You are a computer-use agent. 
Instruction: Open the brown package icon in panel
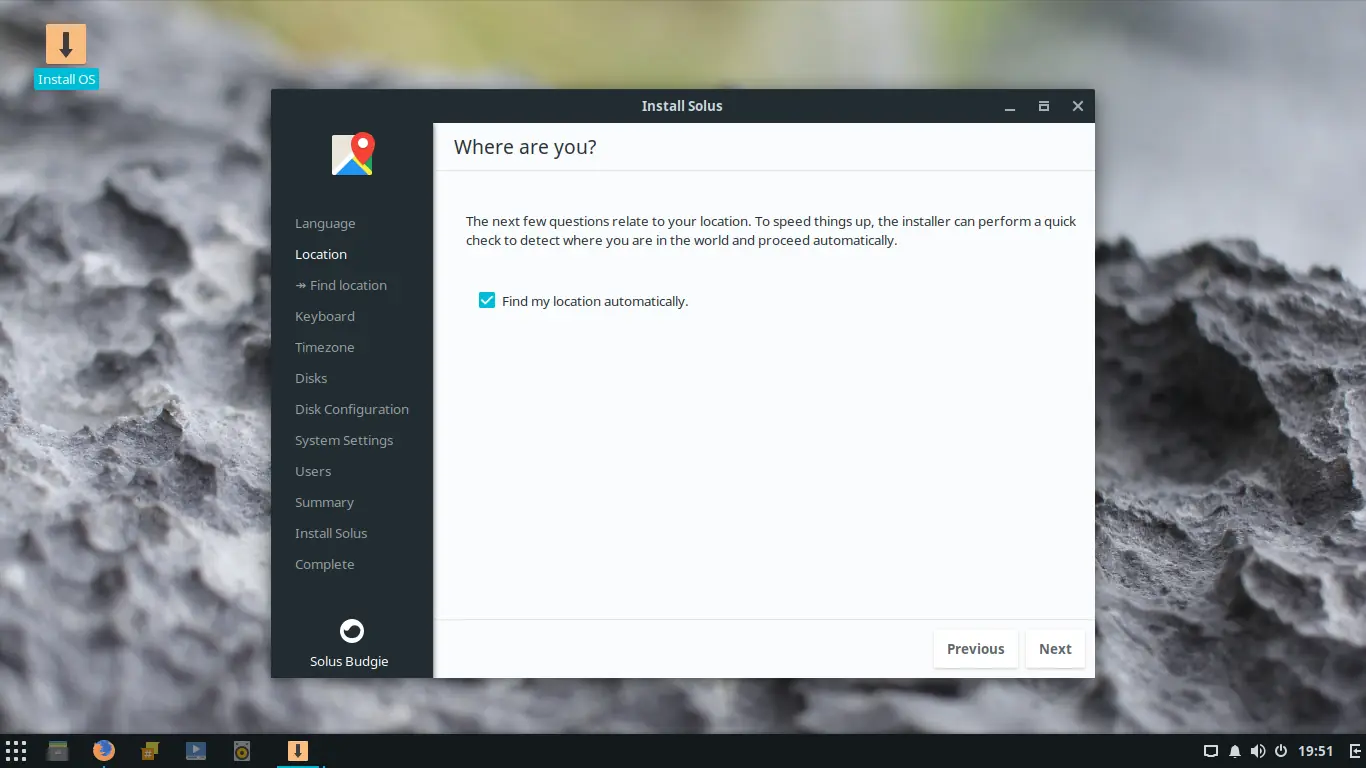(150, 751)
